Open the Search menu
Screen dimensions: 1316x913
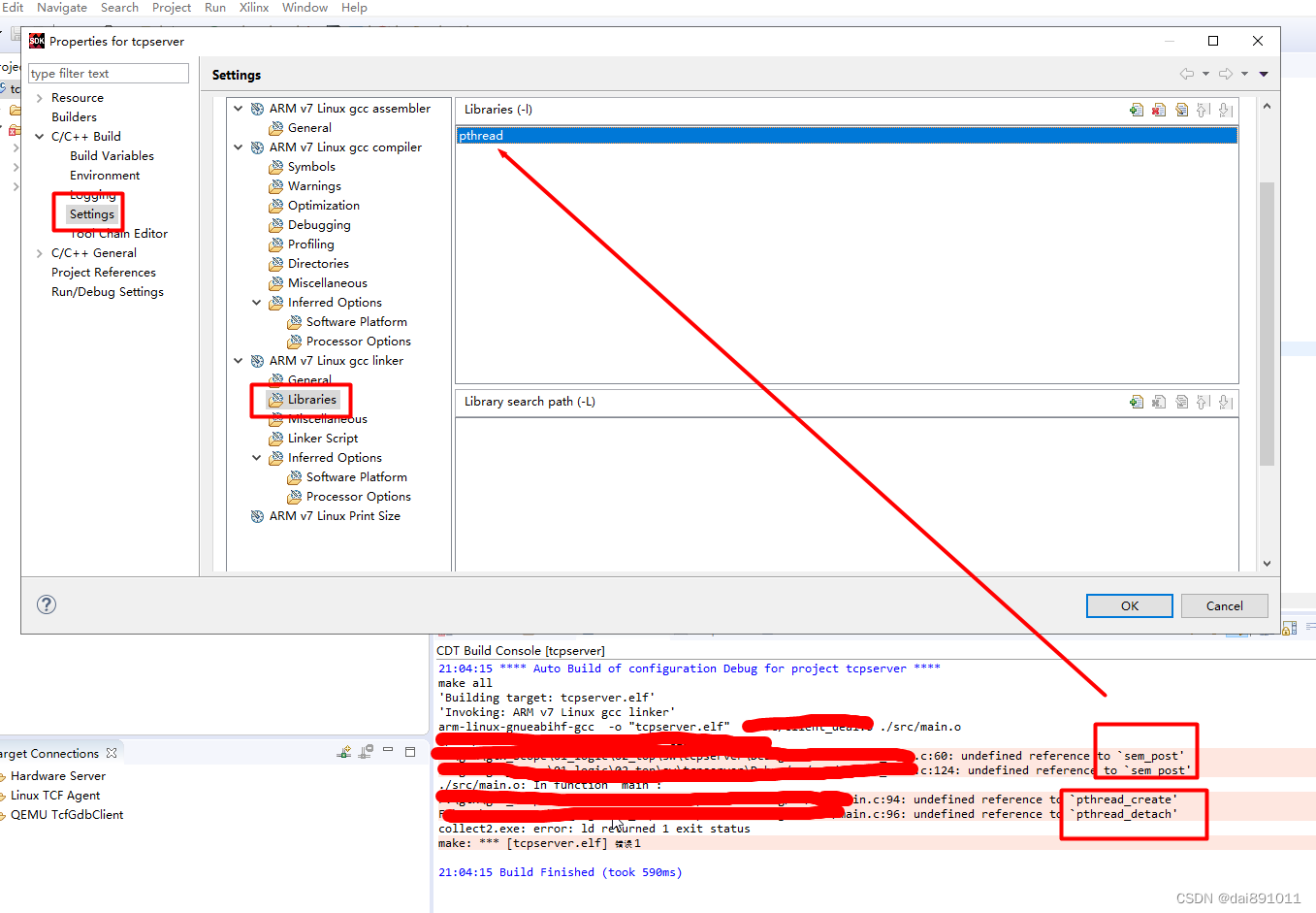119,8
